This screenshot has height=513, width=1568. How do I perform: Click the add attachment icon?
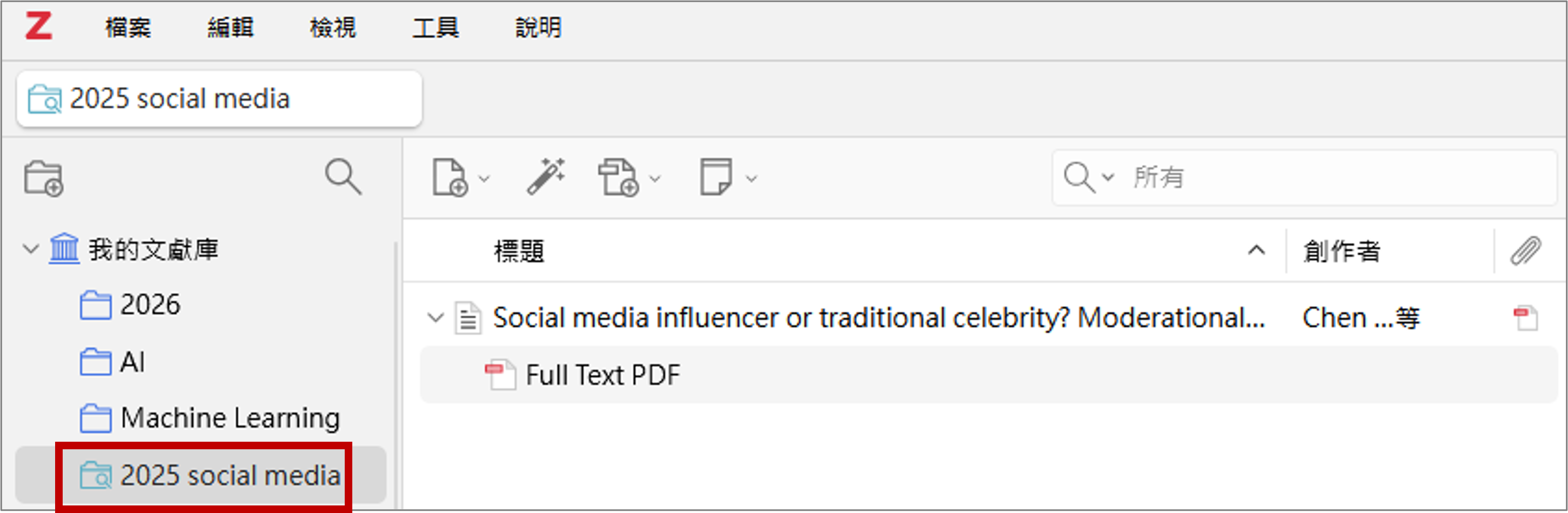[x=618, y=178]
